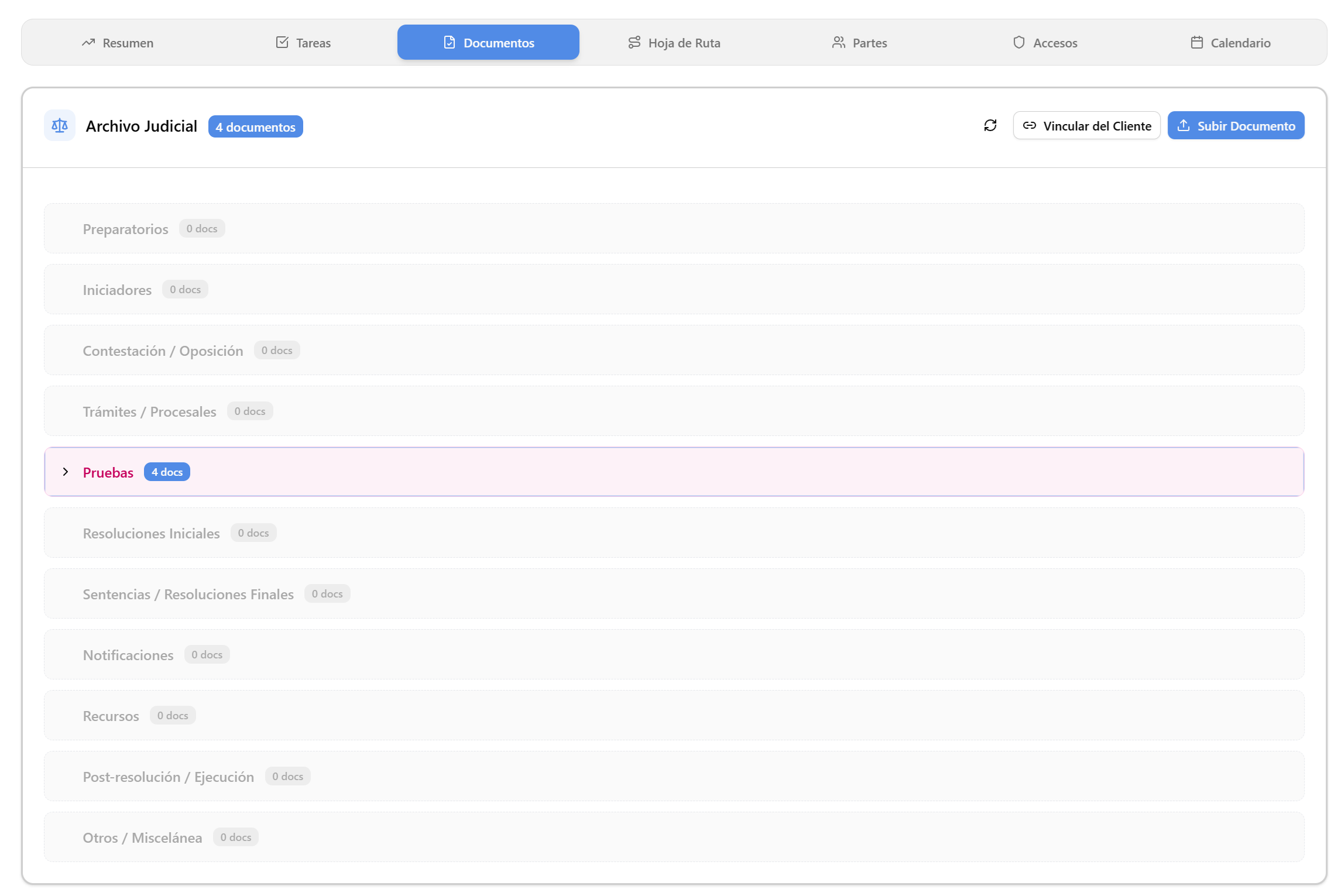Image resolution: width=1338 pixels, height=896 pixels.
Task: Click the people icon on Partes tab
Action: tap(838, 42)
